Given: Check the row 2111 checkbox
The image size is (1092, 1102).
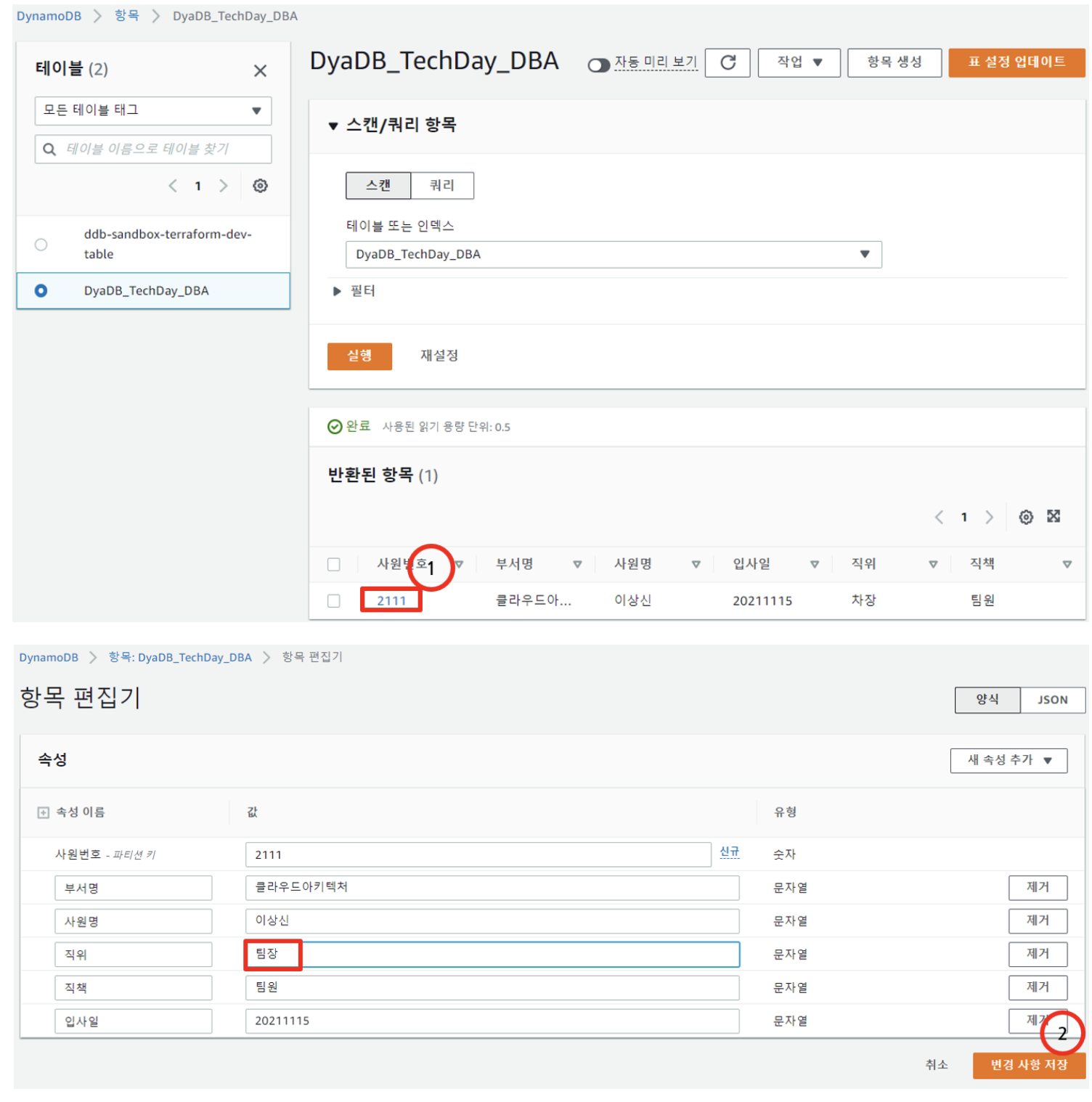Looking at the screenshot, I should pos(334,601).
